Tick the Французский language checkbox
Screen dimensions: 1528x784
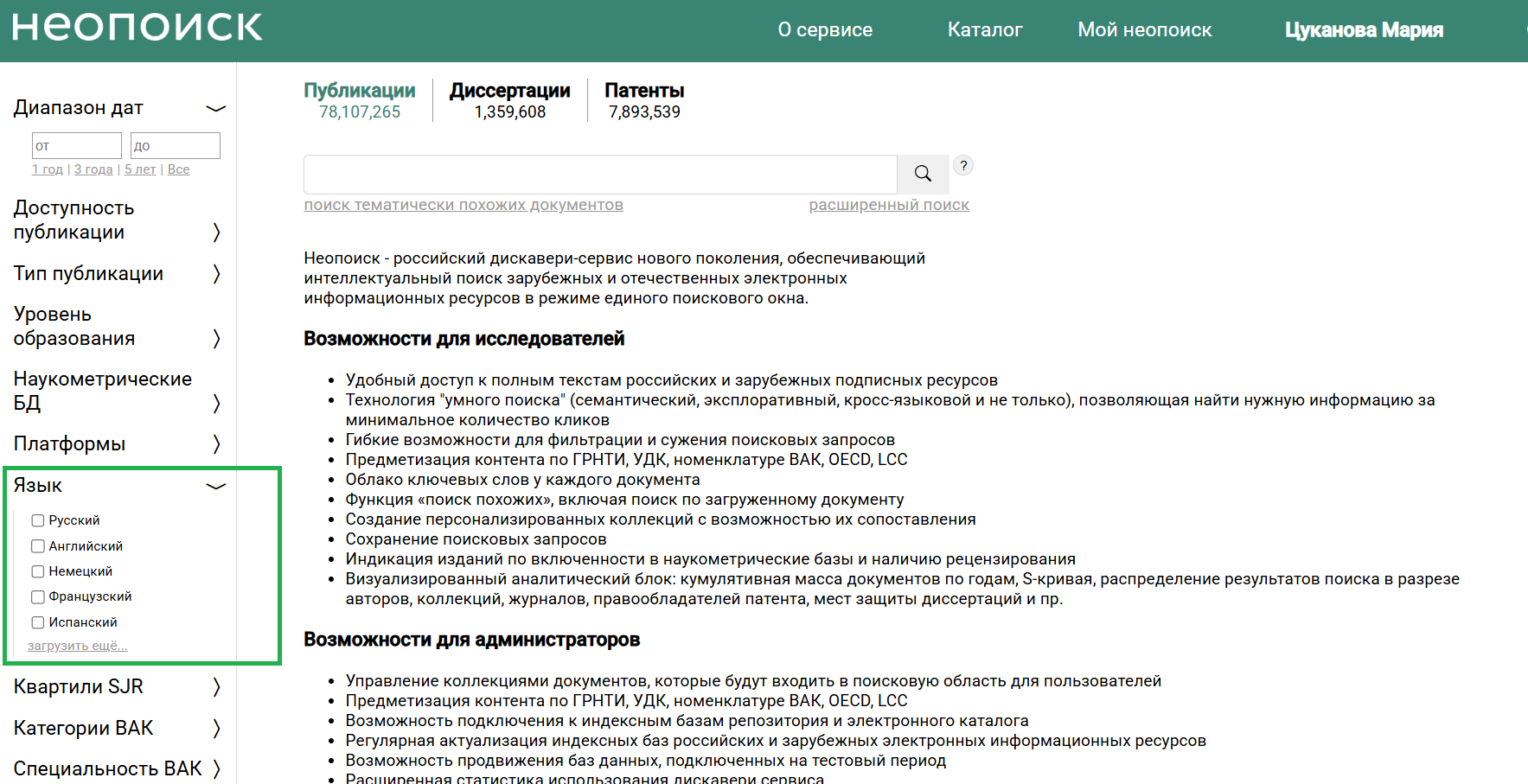[x=38, y=596]
